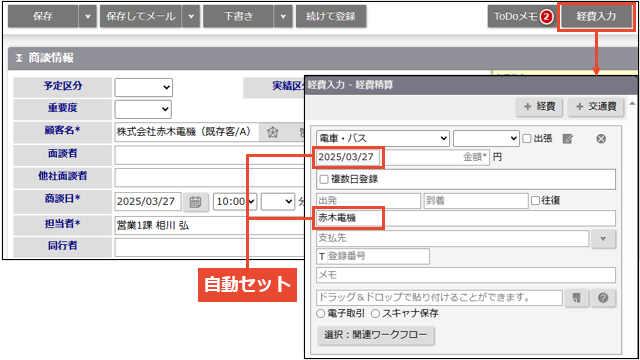This screenshot has width=640, height=360.
Task: Click the help question mark icon
Action: click(x=603, y=298)
